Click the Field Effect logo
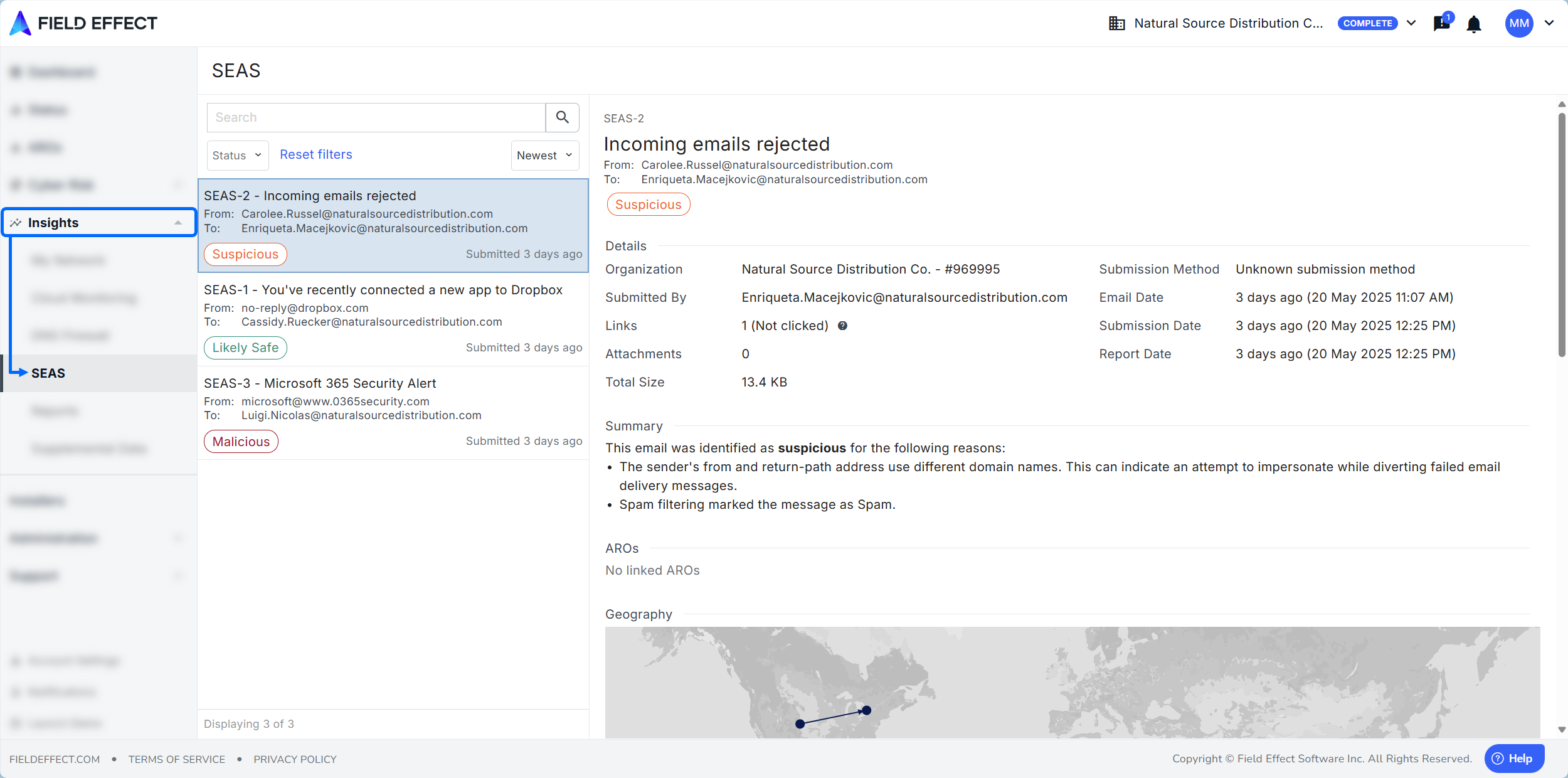 coord(83,23)
